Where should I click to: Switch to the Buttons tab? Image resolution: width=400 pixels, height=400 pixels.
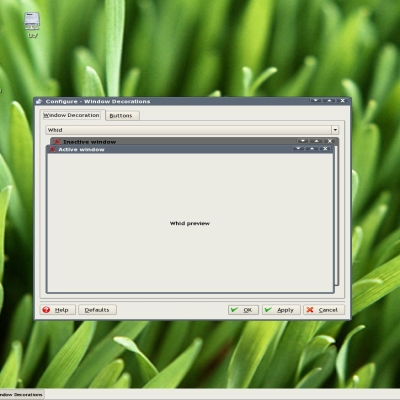pos(121,116)
